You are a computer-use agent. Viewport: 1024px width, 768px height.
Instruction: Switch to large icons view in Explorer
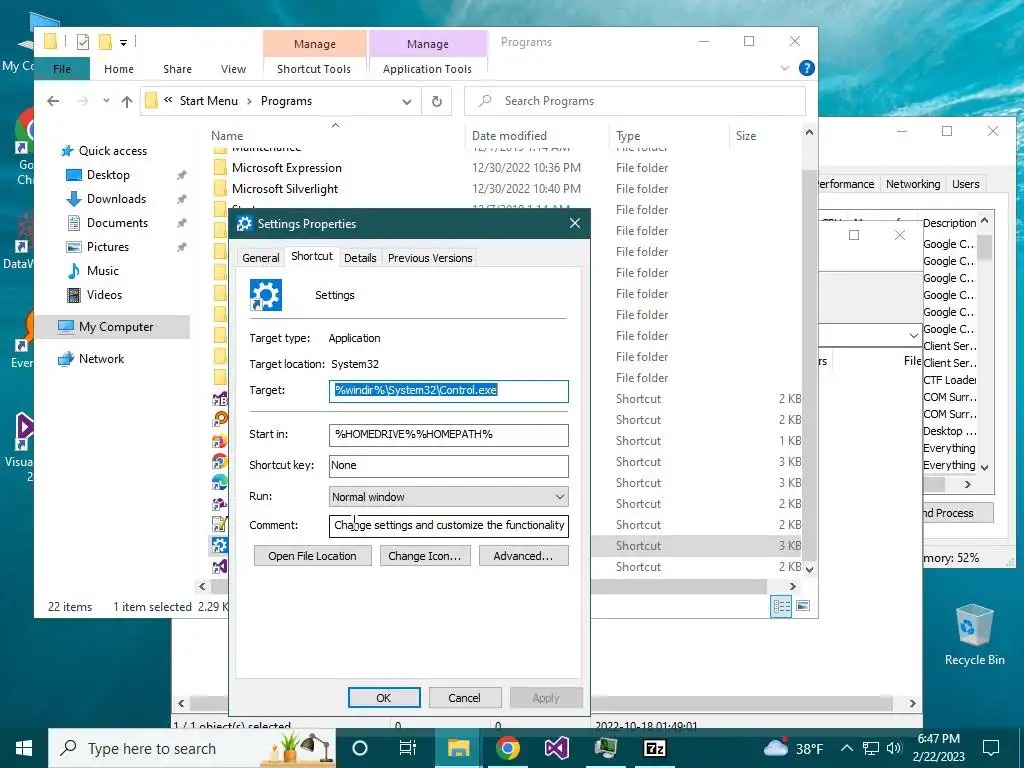click(x=803, y=605)
